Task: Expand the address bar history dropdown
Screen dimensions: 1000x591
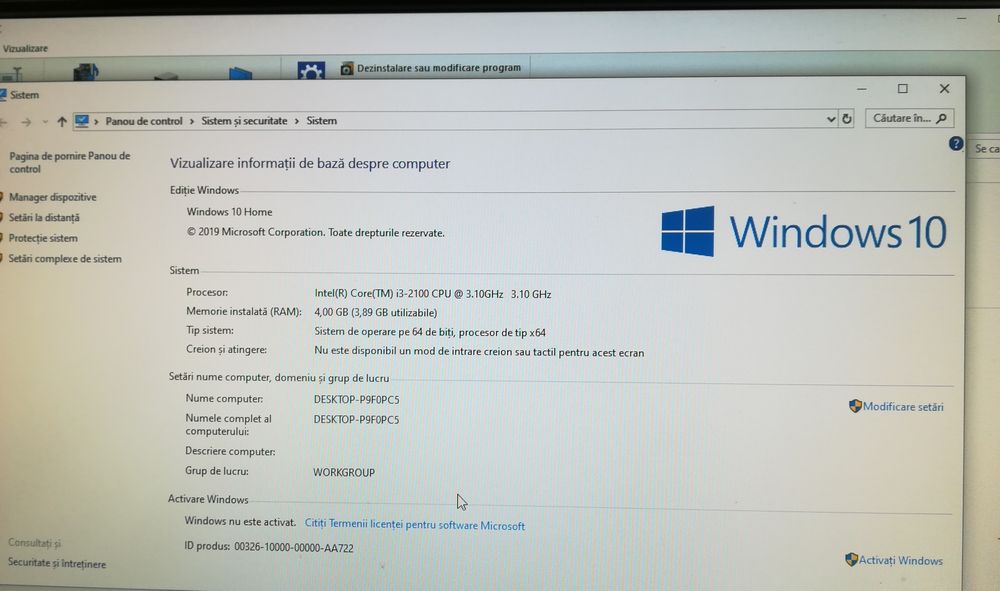Action: click(x=830, y=119)
